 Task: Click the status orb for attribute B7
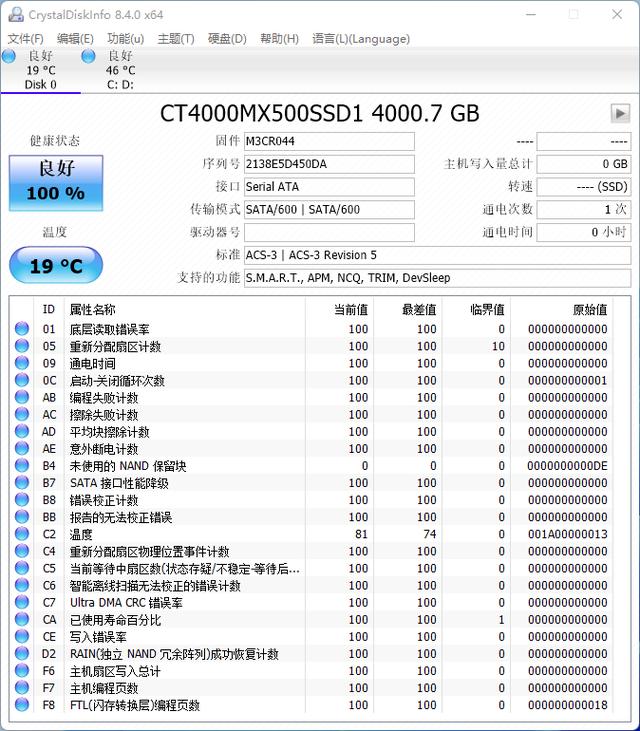point(21,483)
